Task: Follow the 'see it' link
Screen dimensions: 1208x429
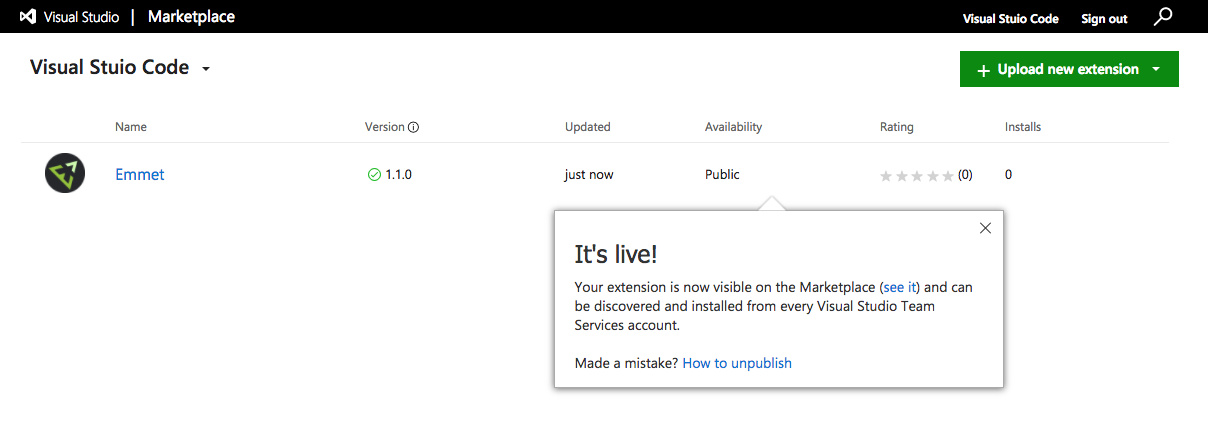Action: pos(900,287)
